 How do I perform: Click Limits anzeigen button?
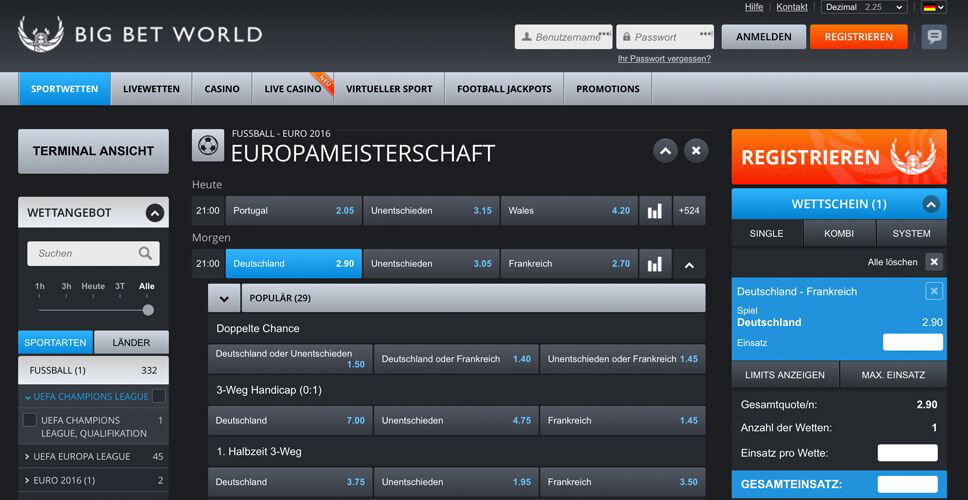pos(785,375)
